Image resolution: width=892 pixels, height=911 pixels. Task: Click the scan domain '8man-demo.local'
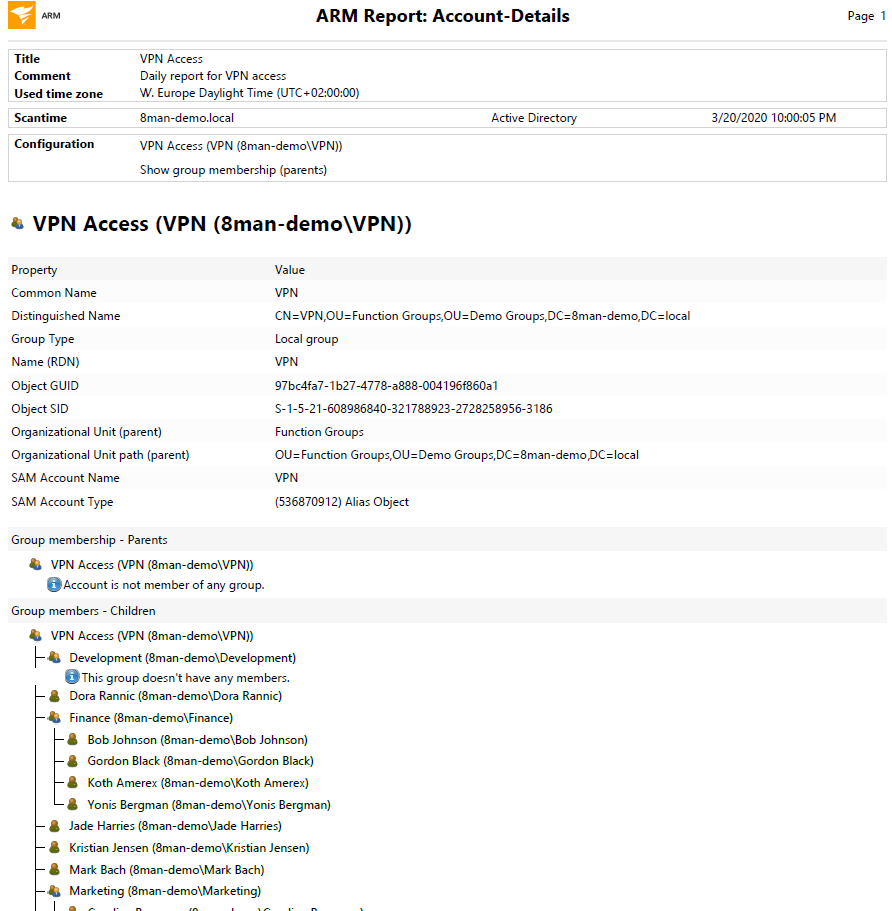point(187,118)
